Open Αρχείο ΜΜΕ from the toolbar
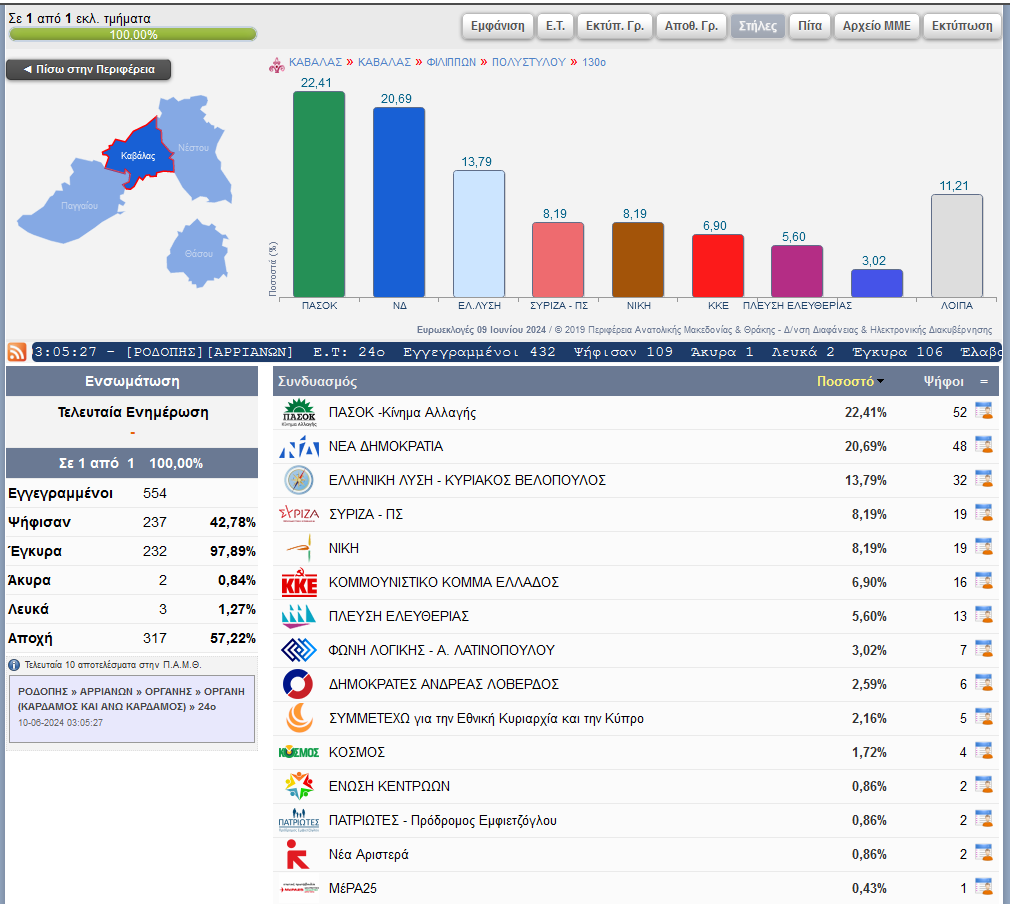 (x=877, y=26)
